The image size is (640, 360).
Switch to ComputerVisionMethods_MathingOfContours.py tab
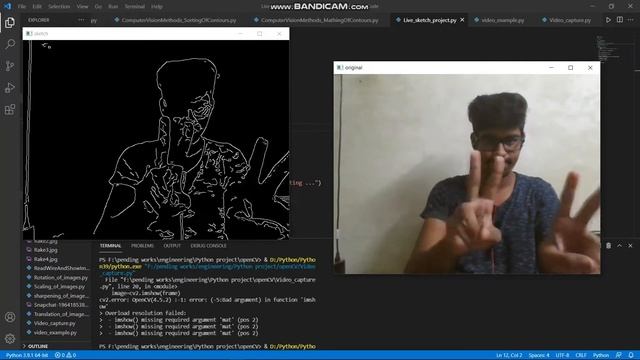(x=316, y=20)
